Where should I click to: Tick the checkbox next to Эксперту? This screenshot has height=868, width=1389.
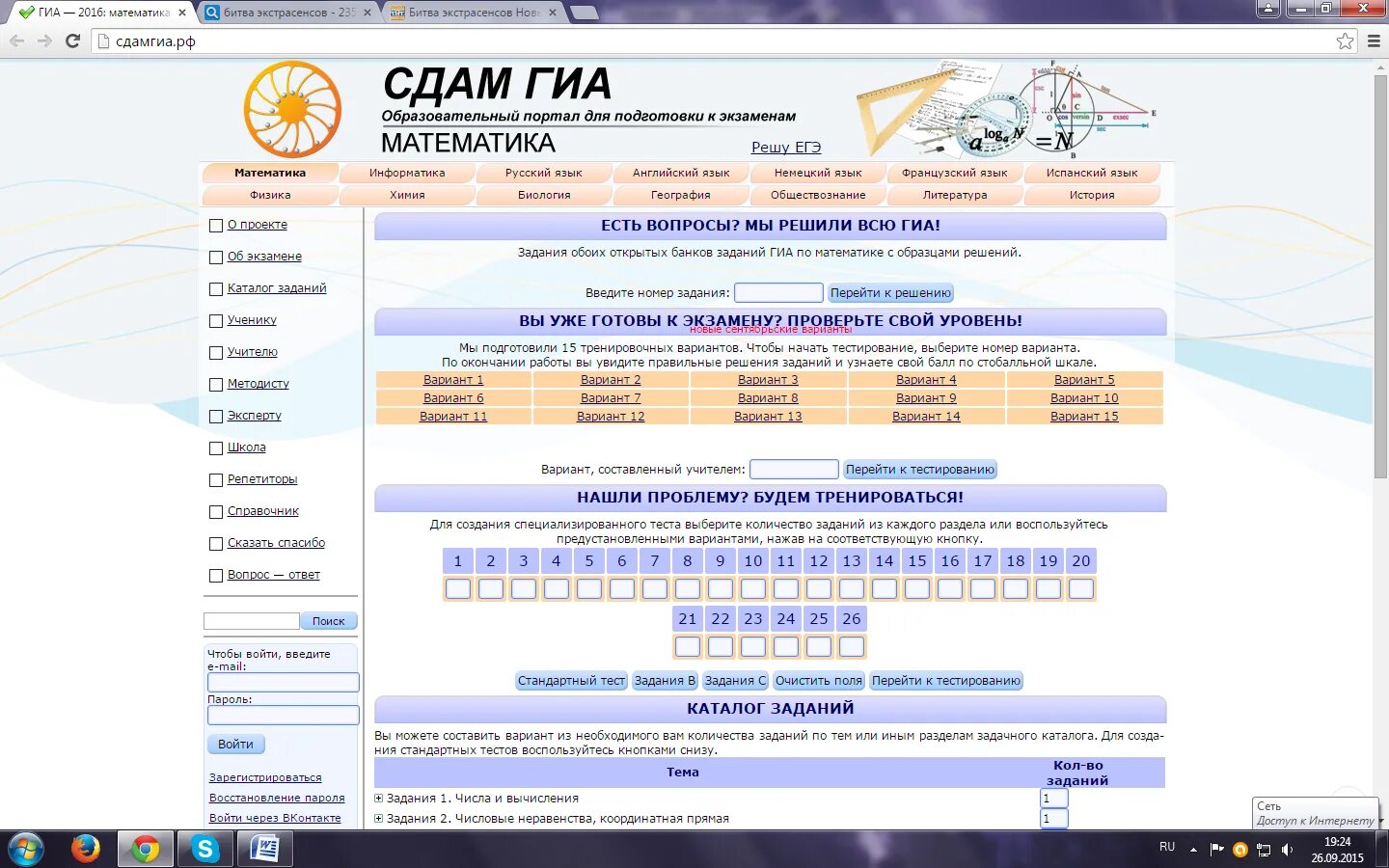click(x=216, y=417)
